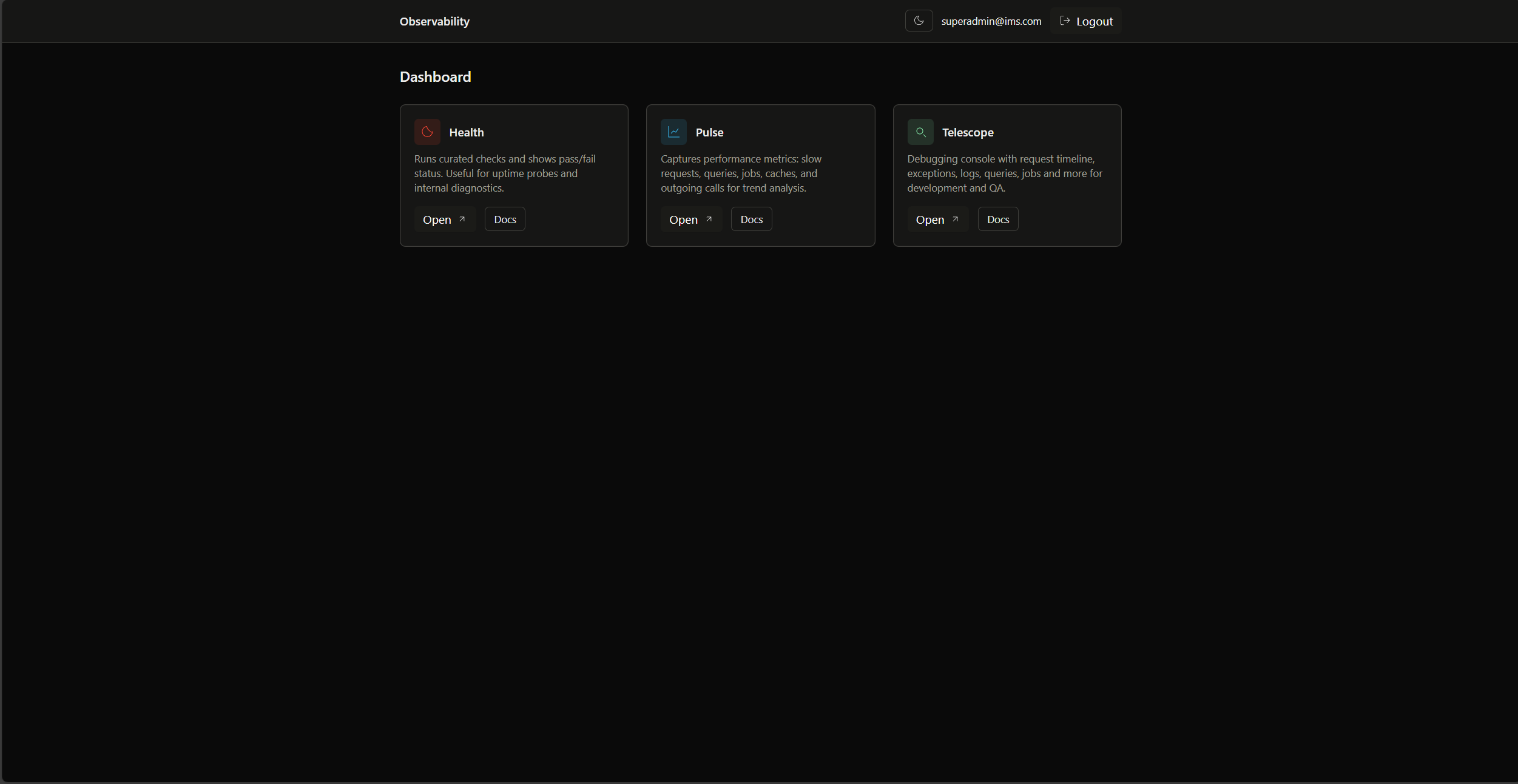Click the superadmin@ims.com account email
The width and height of the screenshot is (1518, 784).
(x=991, y=20)
